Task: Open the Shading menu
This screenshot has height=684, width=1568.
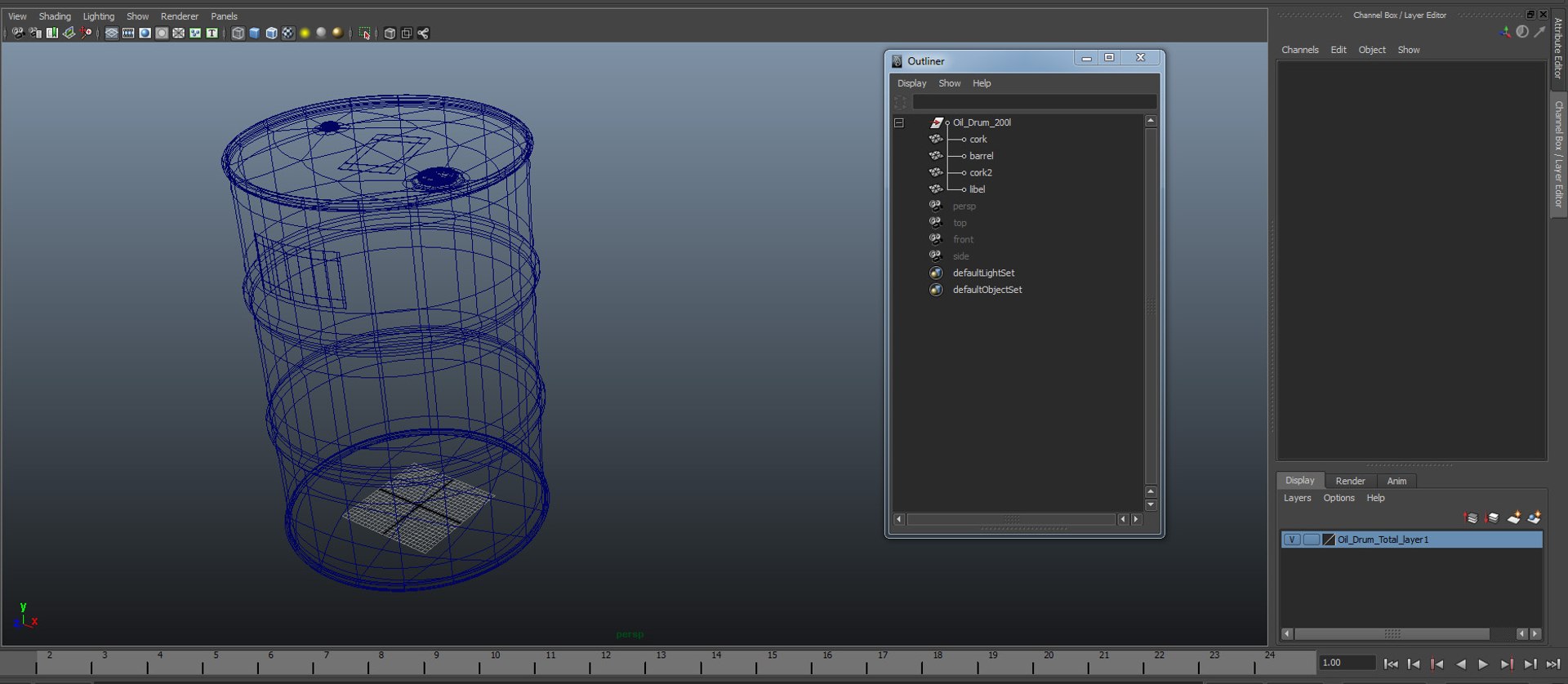Action: pos(55,16)
